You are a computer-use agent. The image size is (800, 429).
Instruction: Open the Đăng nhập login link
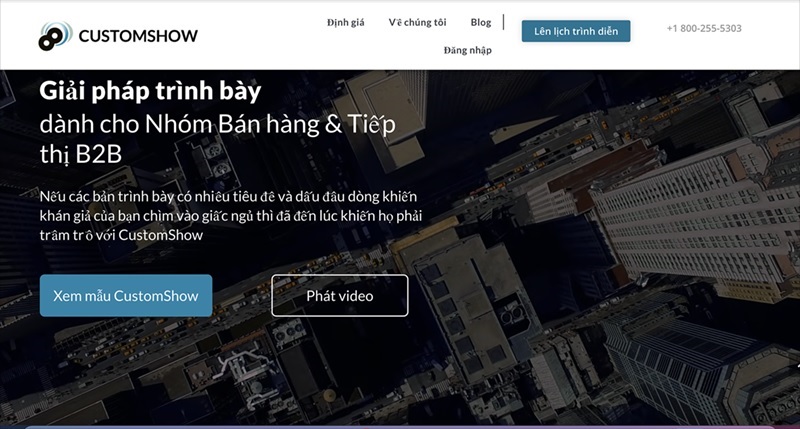pyautogui.click(x=467, y=50)
